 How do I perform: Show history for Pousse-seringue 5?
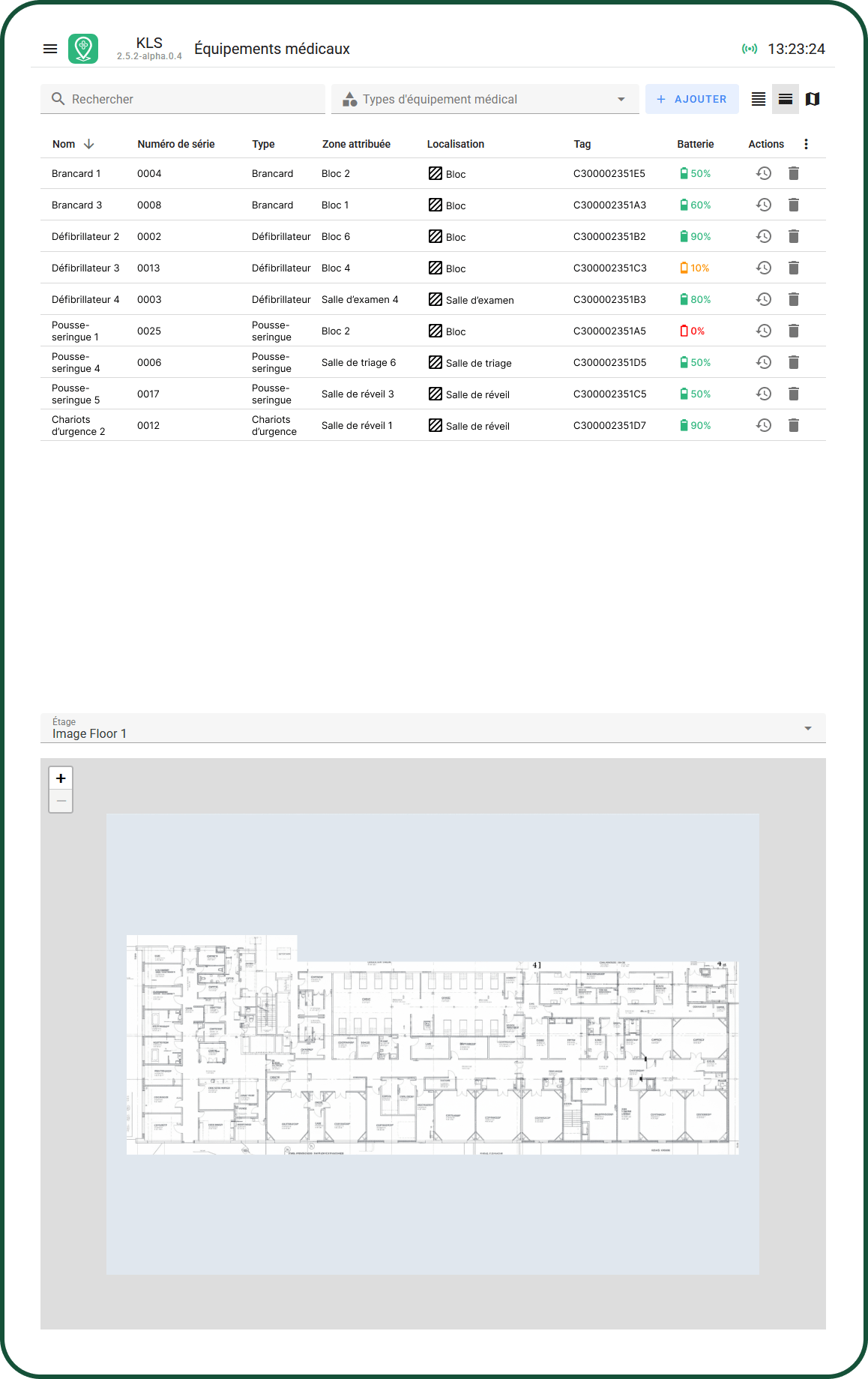[x=763, y=394]
